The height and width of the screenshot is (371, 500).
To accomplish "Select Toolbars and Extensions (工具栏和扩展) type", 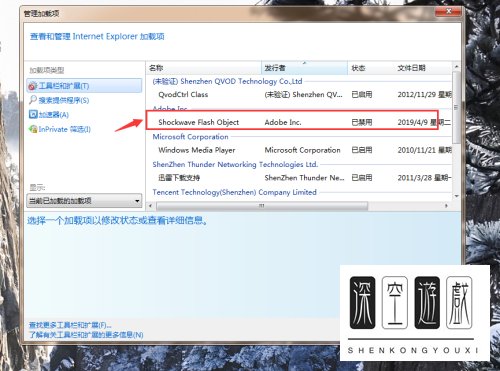I will pyautogui.click(x=84, y=86).
